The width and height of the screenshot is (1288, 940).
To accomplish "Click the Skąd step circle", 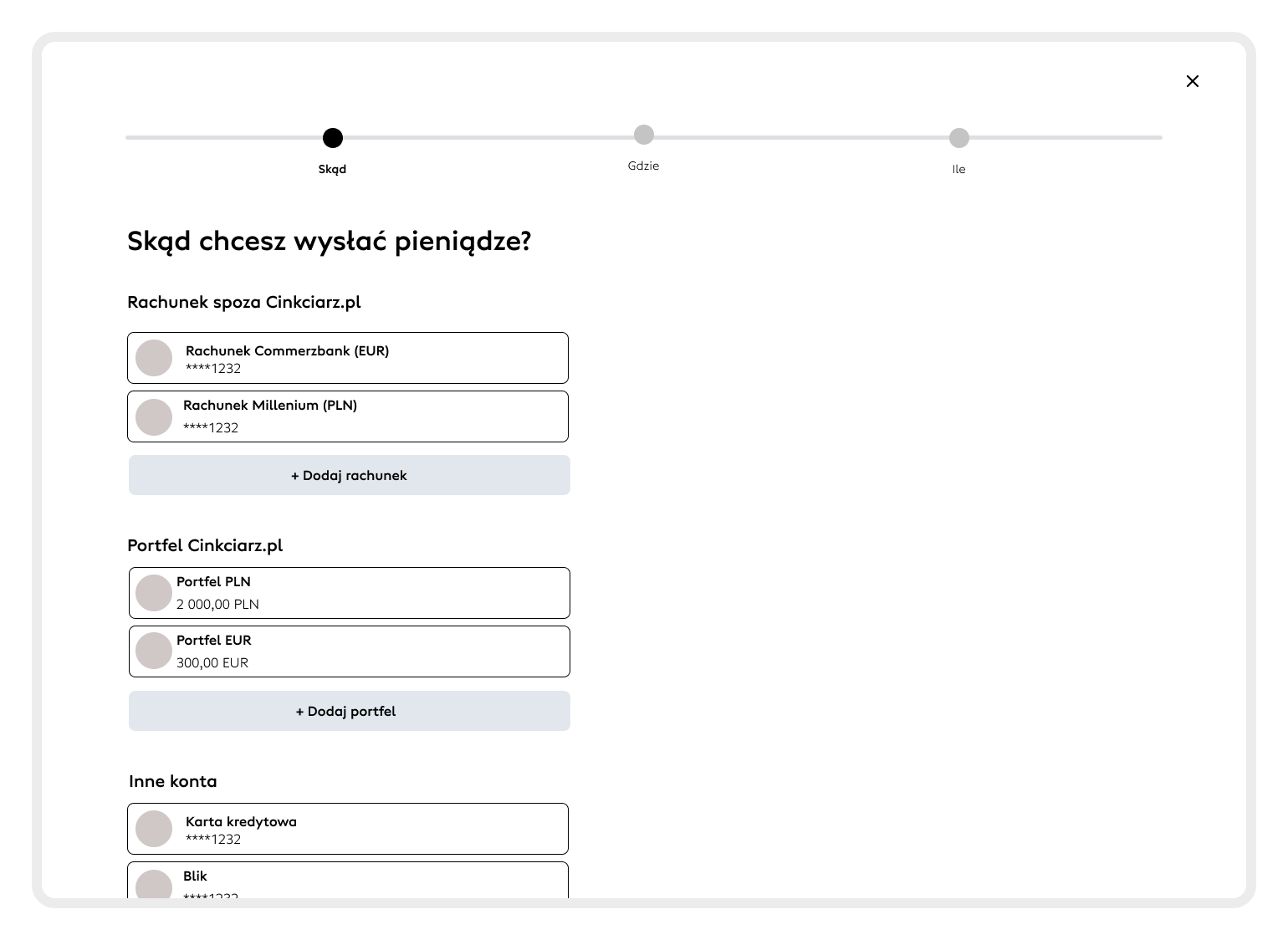I will click(x=333, y=138).
